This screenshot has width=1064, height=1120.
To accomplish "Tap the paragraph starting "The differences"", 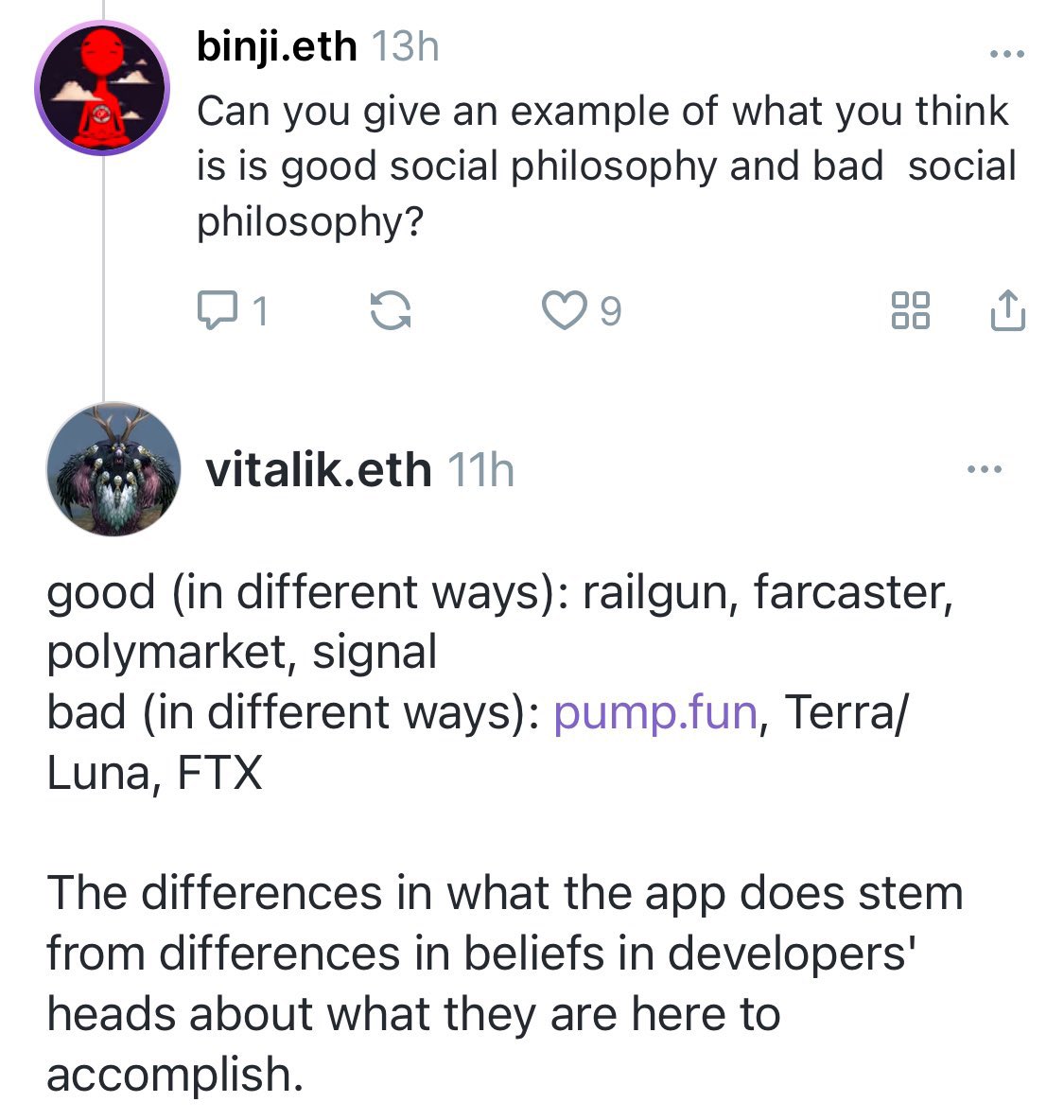I will (505, 983).
